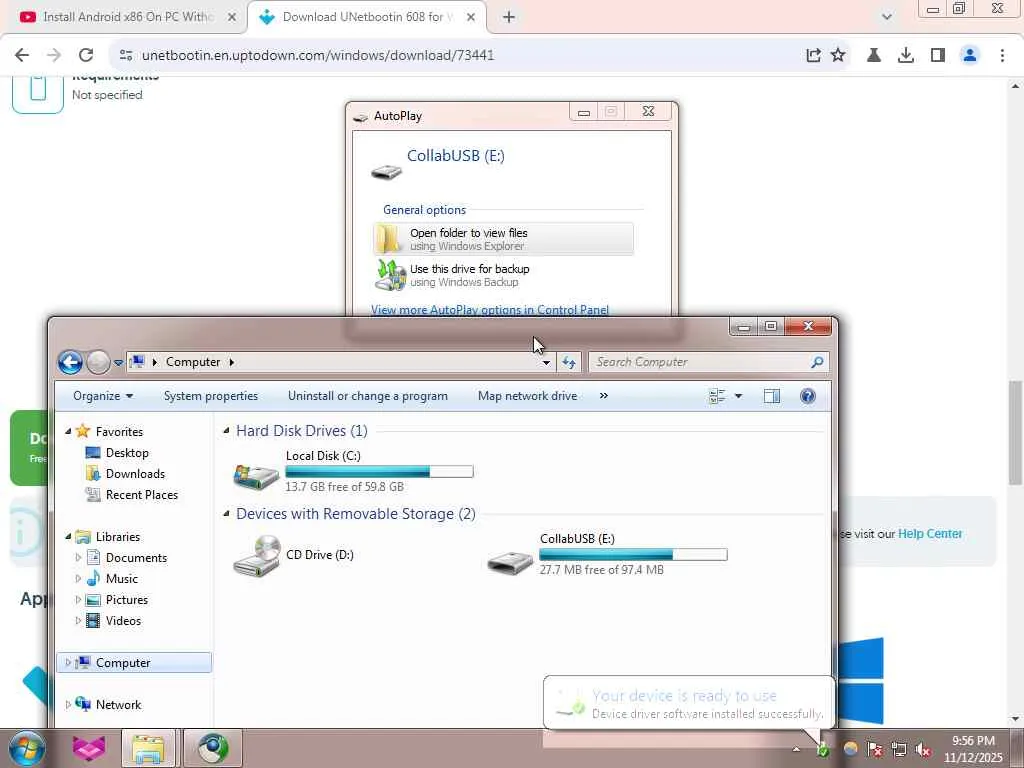
Task: Reload the Uptodown page in Chrome
Action: [86, 55]
